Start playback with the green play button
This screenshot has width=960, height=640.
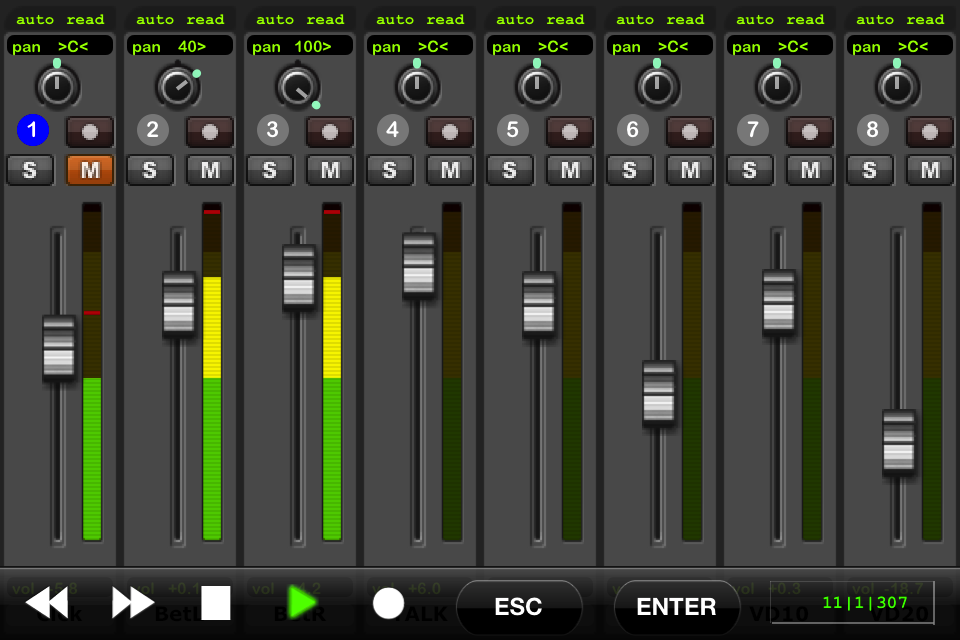tap(302, 602)
